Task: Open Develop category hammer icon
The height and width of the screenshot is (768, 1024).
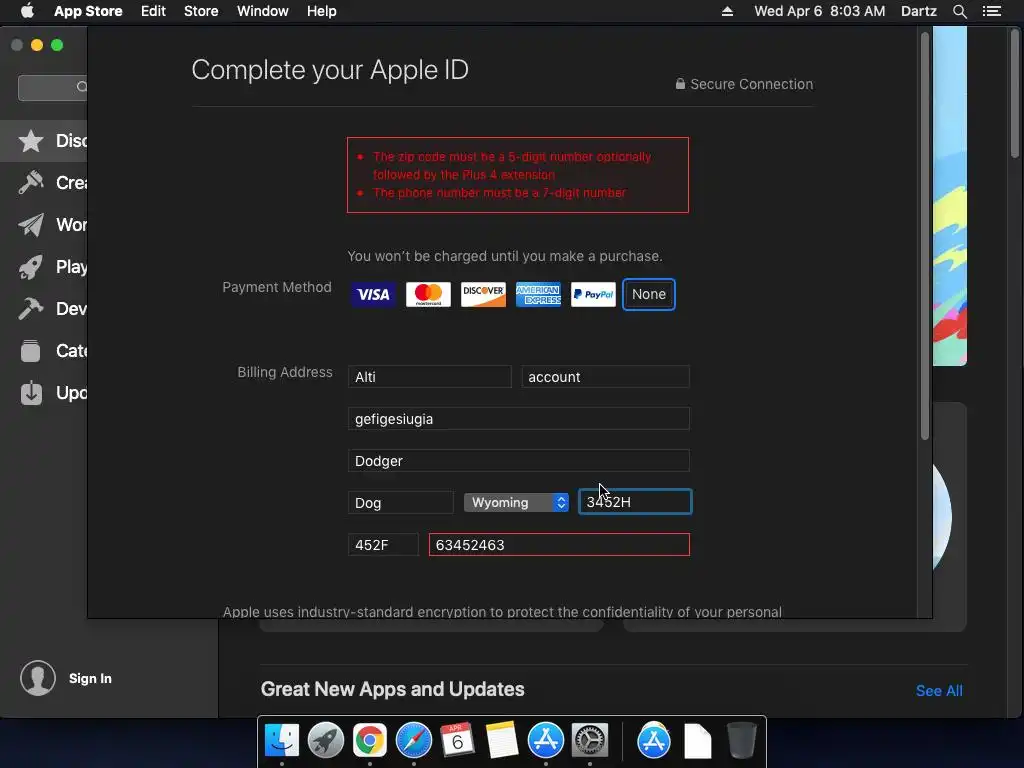Action: 31,308
